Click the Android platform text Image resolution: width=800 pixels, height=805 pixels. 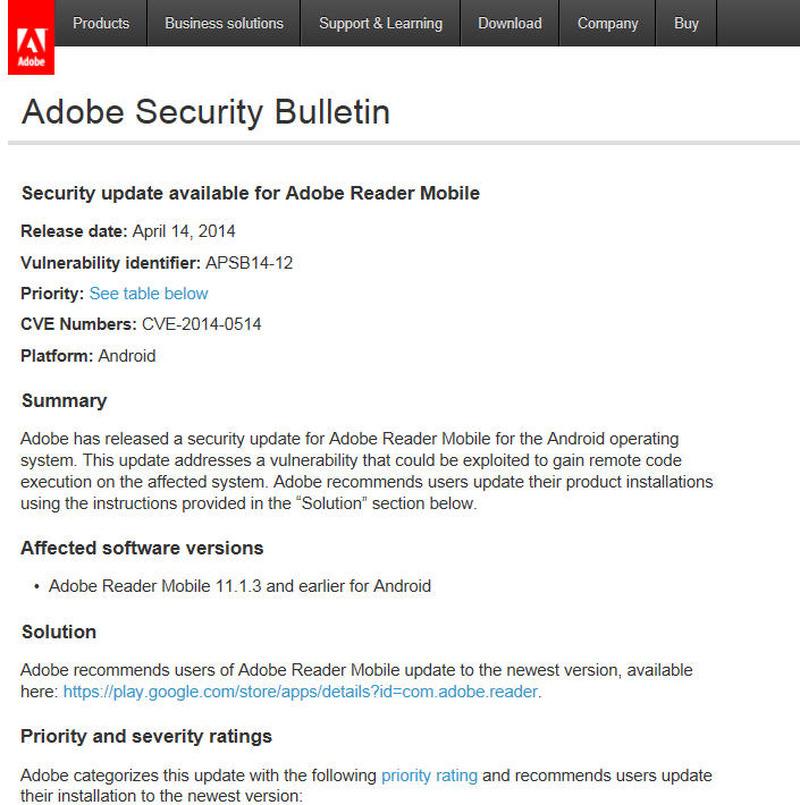click(x=127, y=355)
